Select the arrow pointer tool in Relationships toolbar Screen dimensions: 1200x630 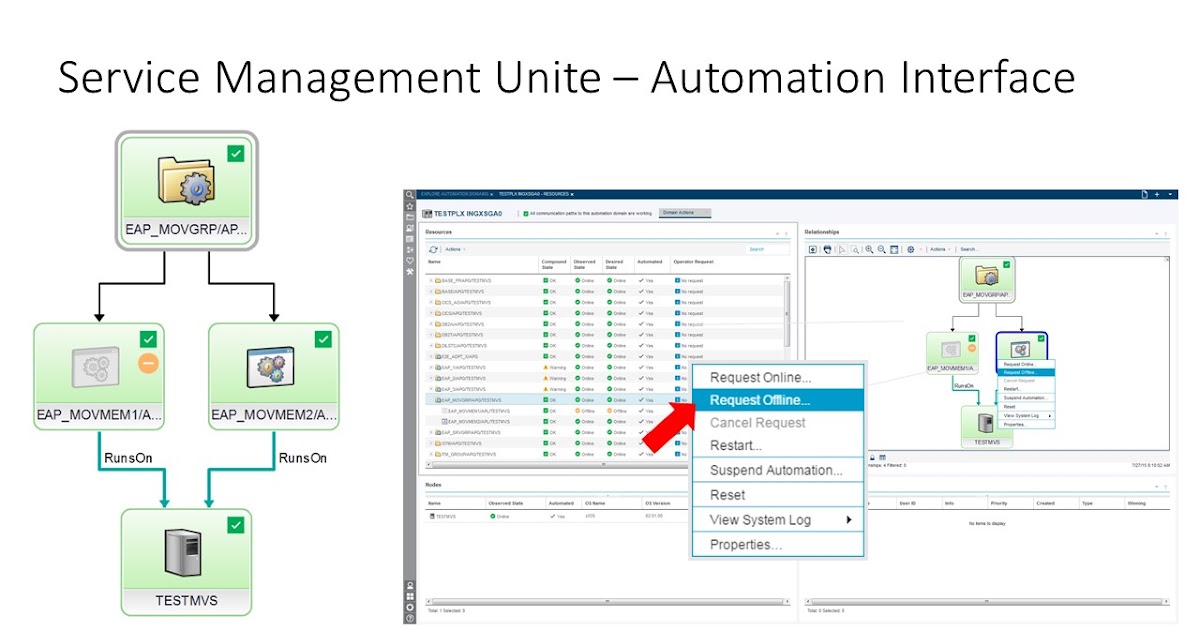click(x=842, y=249)
